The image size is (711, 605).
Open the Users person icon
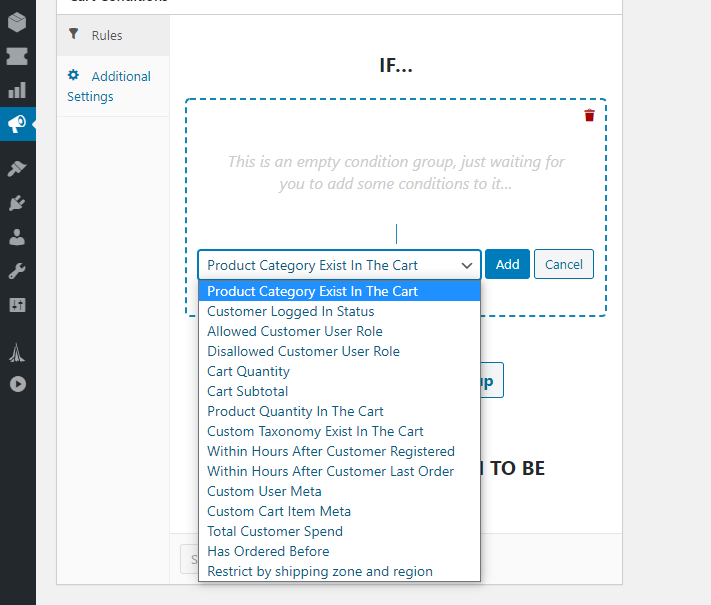pos(17,237)
